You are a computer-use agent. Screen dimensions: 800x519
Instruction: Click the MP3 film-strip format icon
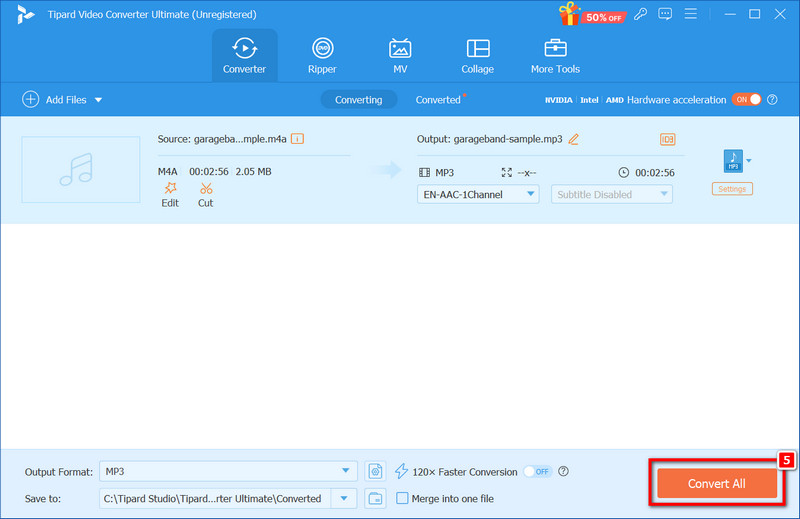point(424,172)
